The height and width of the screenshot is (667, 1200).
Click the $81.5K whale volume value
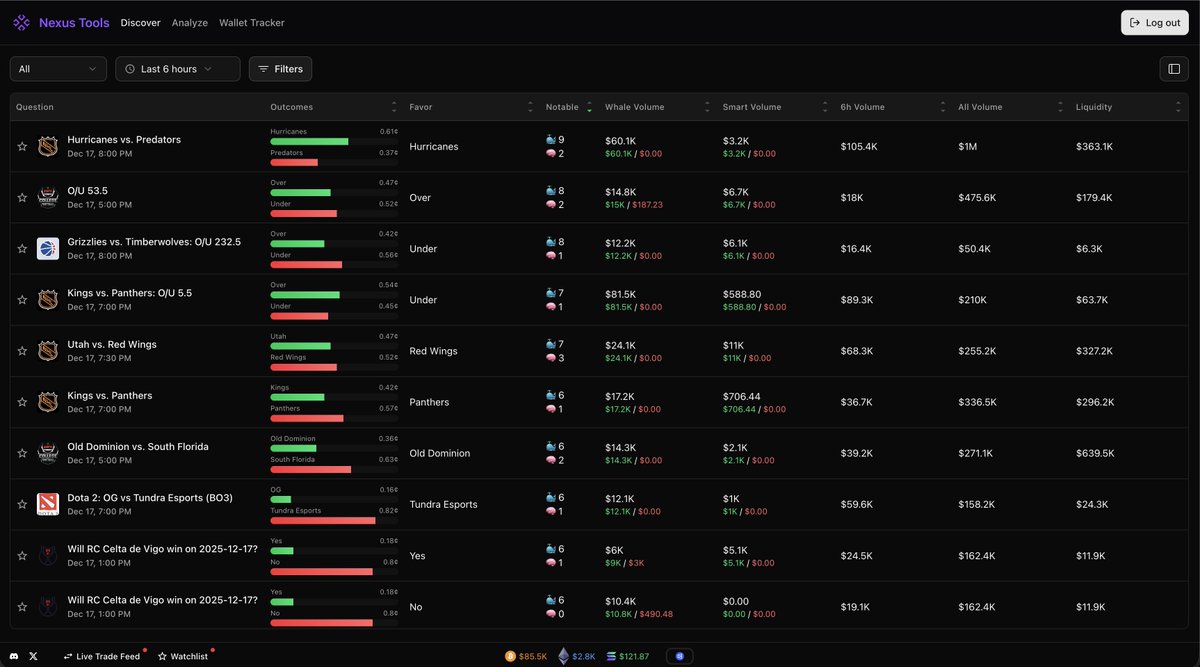[620, 294]
